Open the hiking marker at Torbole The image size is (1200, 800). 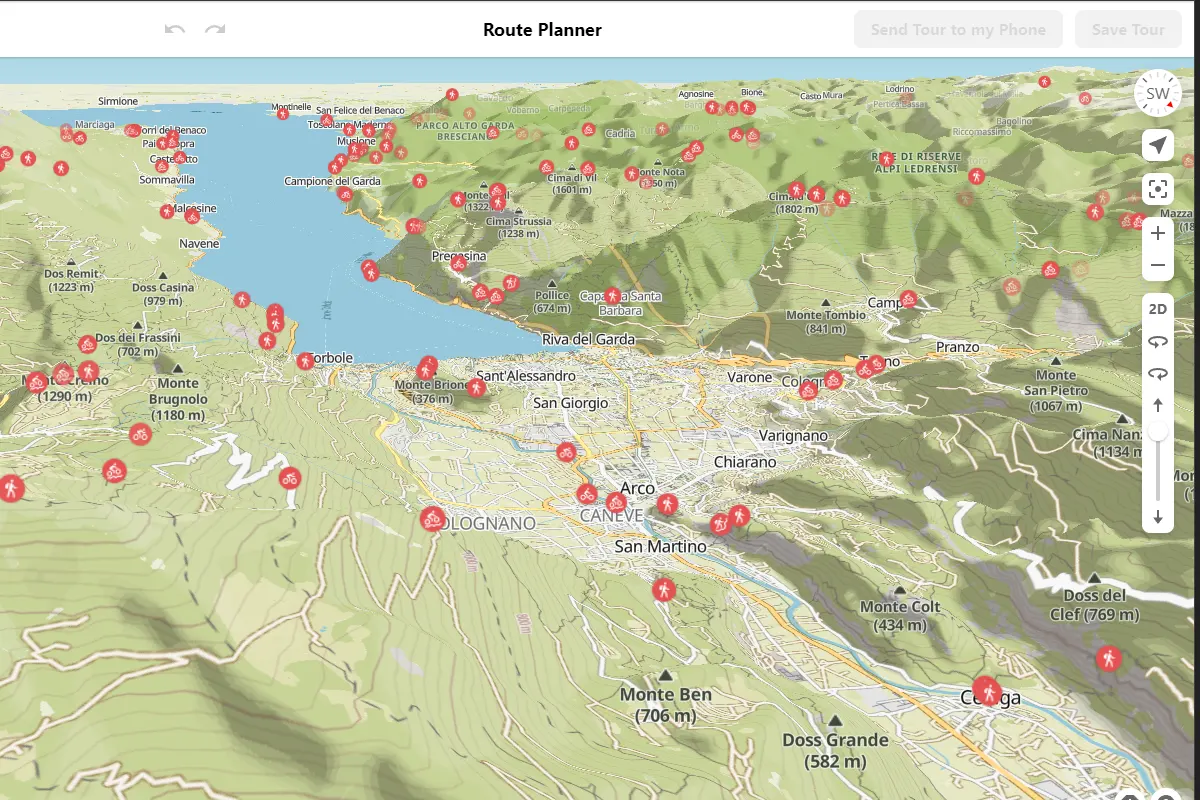(x=306, y=361)
